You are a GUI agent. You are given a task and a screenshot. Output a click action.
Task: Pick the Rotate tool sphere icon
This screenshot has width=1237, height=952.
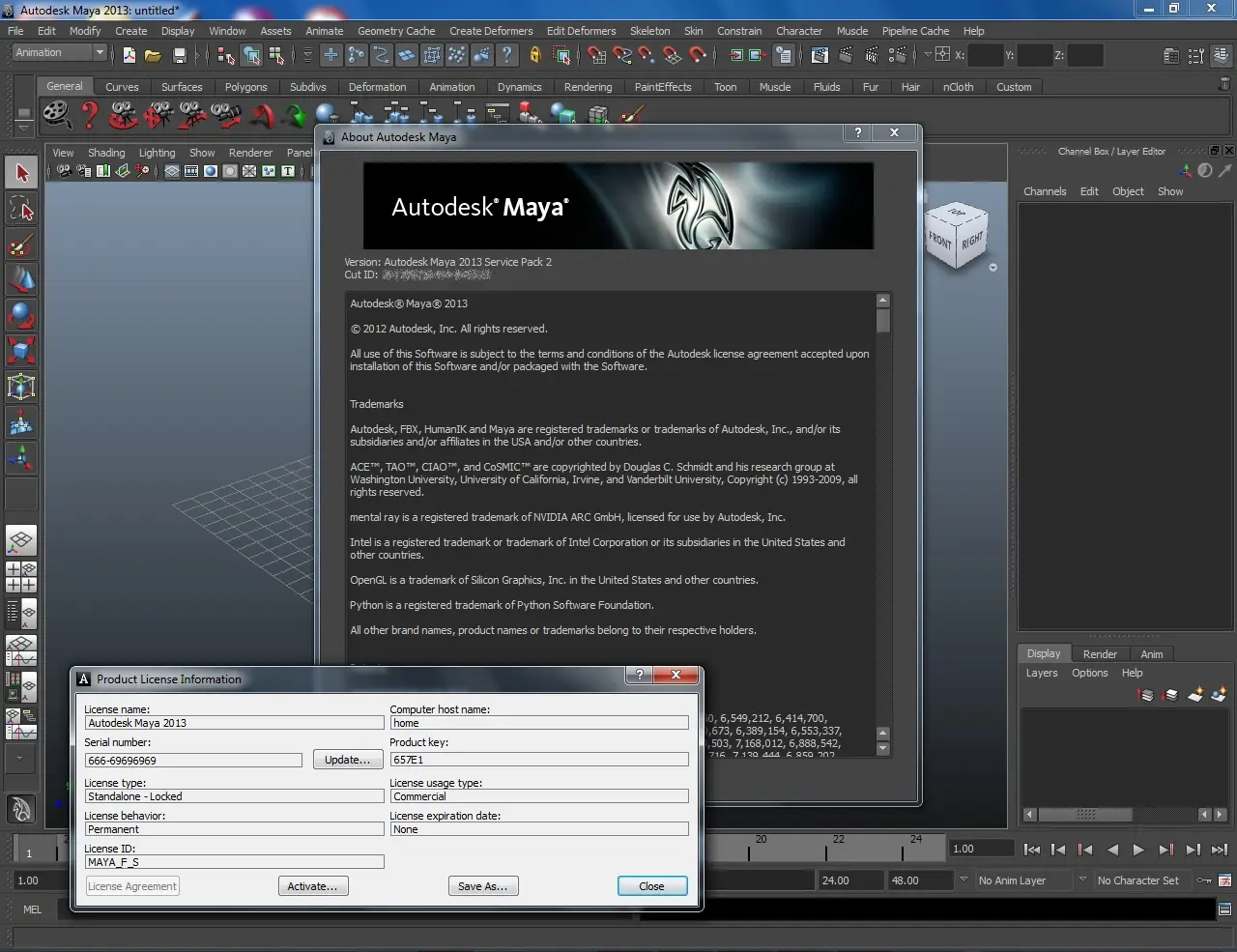click(21, 314)
